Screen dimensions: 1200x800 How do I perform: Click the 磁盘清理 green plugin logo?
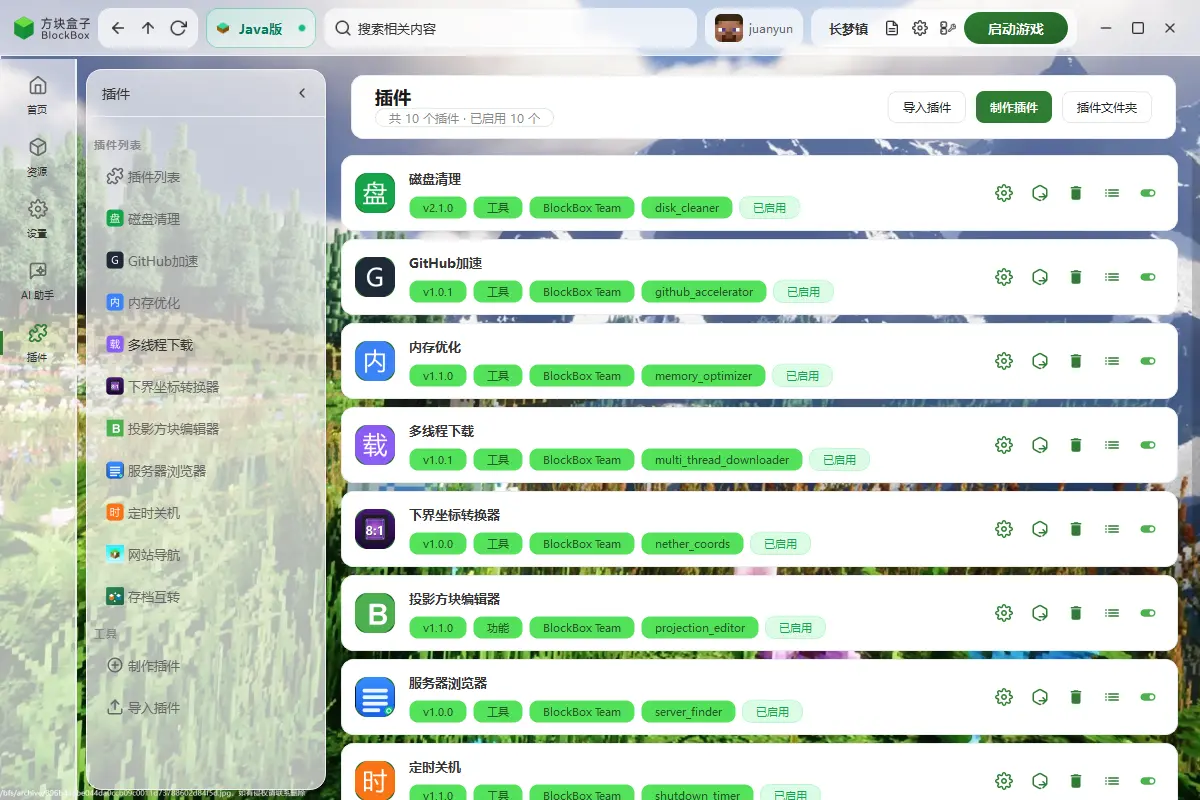coord(375,193)
